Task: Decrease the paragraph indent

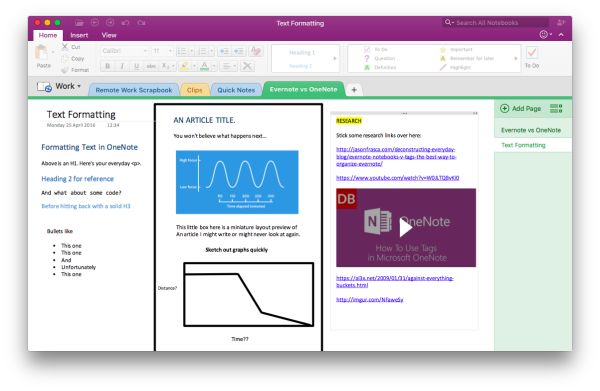Action: point(225,51)
